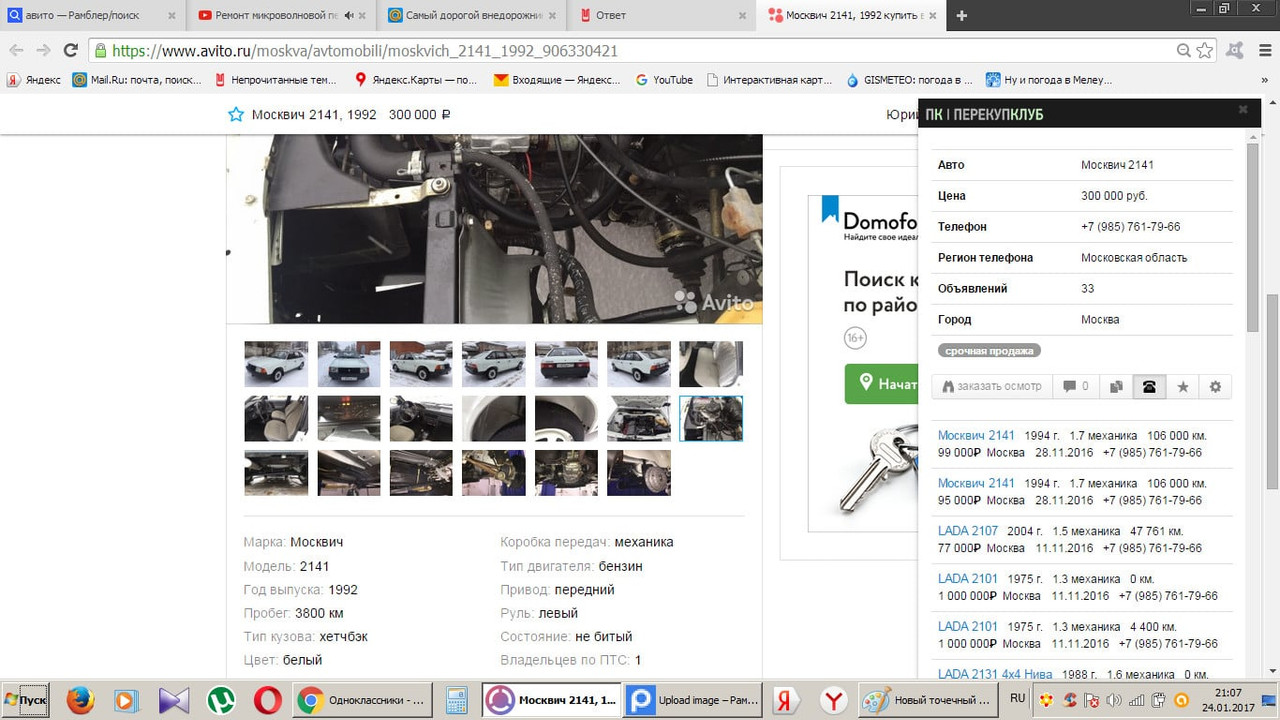Image resolution: width=1280 pixels, height=720 pixels.
Task: Click the favorite star beside title 'Москвич 2141, 1992'
Action: 236,114
